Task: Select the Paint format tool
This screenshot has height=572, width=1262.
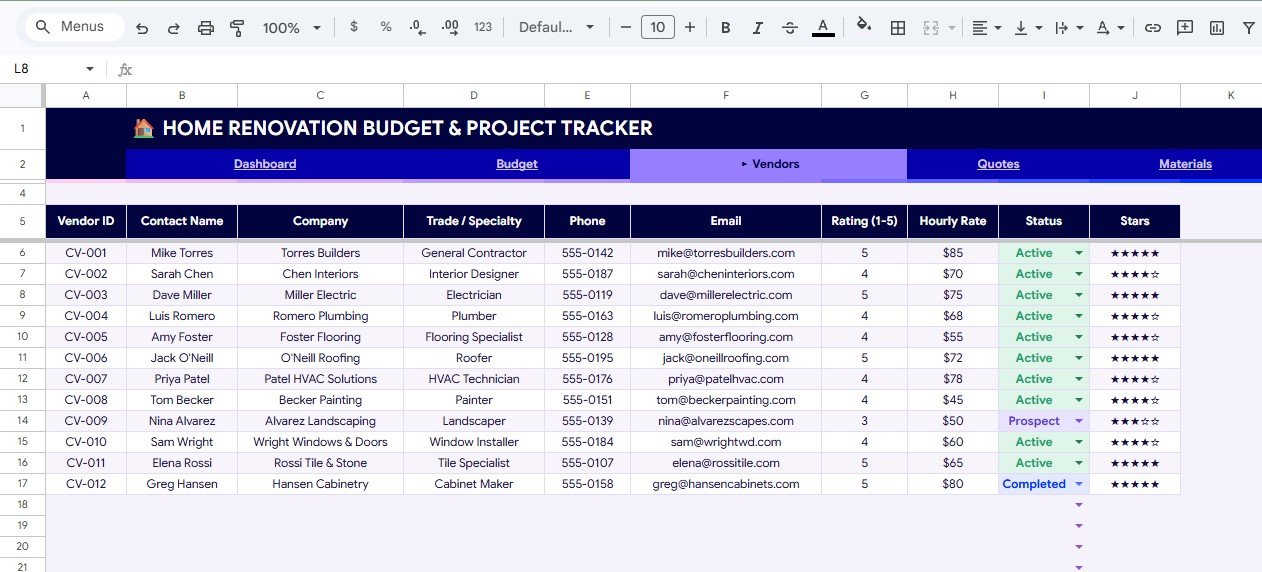Action: [237, 28]
